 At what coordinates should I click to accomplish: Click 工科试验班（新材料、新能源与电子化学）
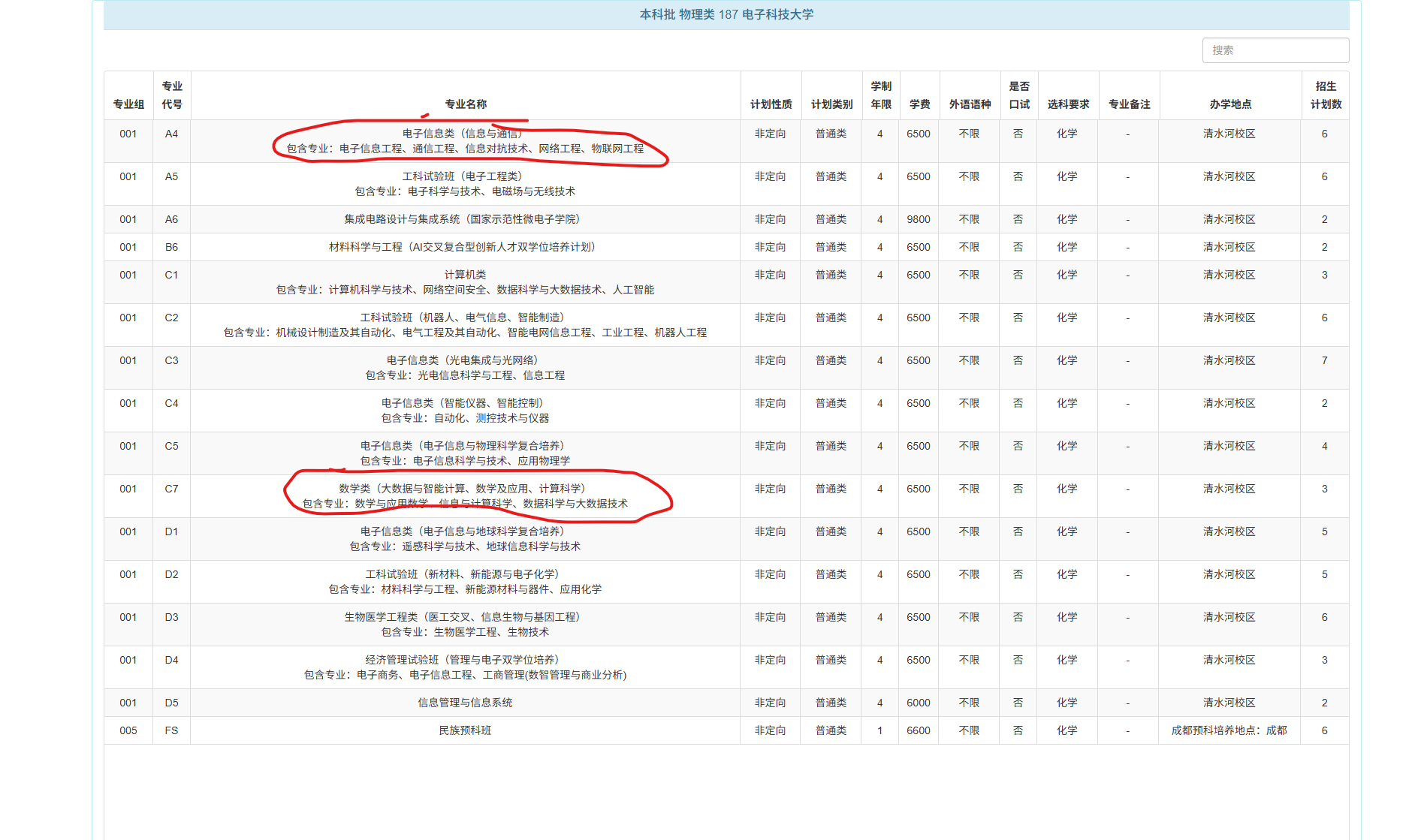465,574
